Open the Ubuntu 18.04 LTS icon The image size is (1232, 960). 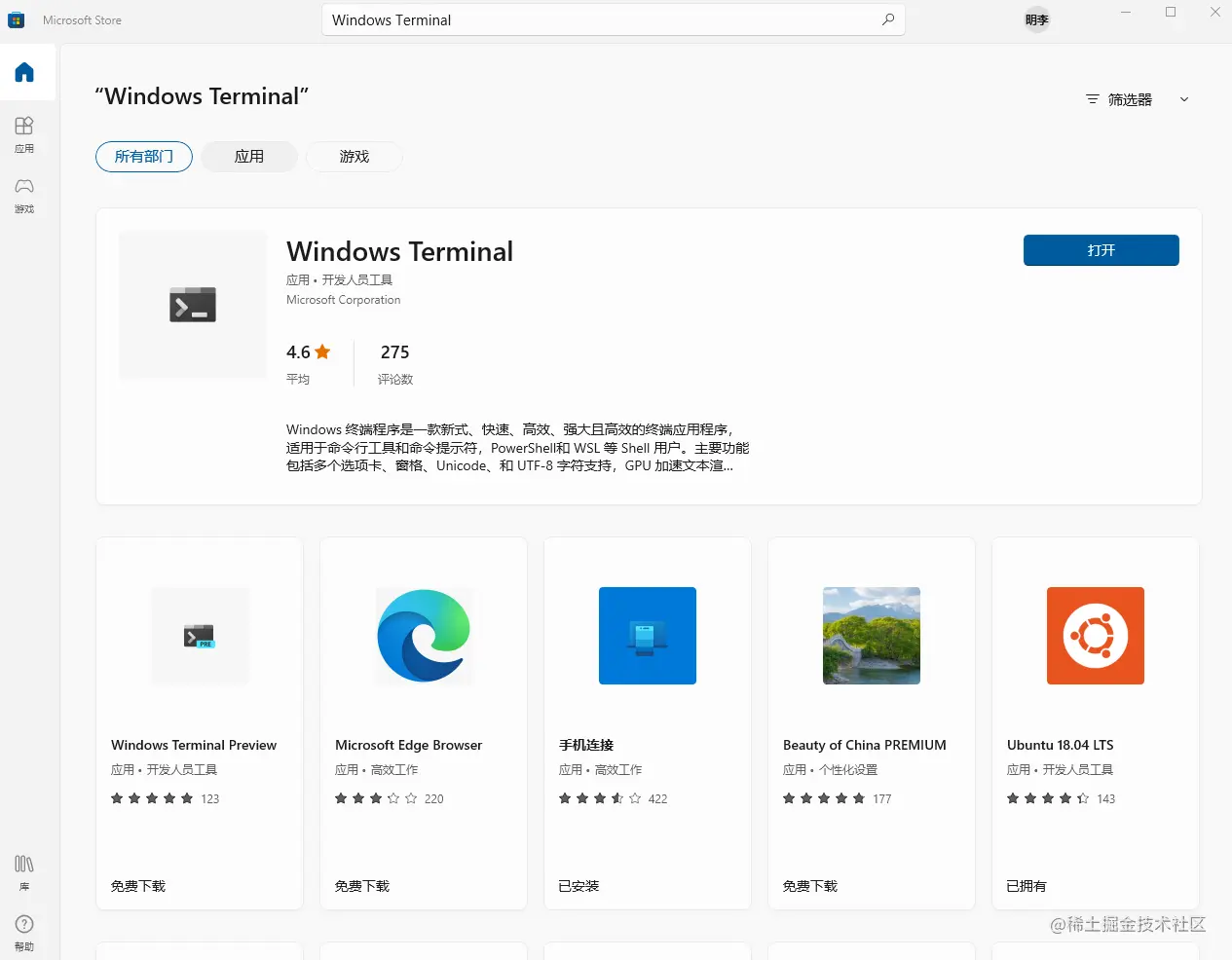[1096, 636]
